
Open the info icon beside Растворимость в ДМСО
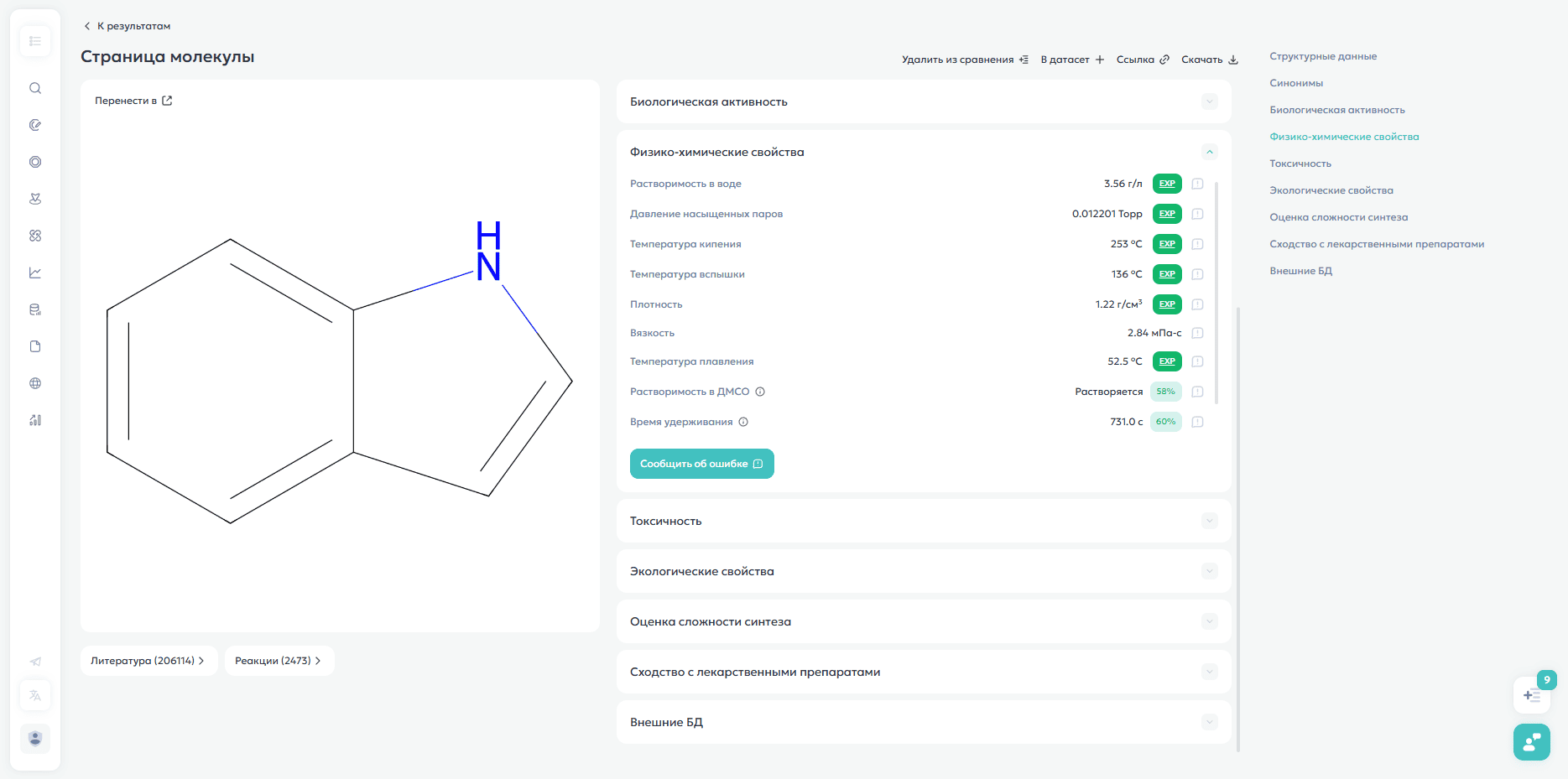click(x=760, y=392)
